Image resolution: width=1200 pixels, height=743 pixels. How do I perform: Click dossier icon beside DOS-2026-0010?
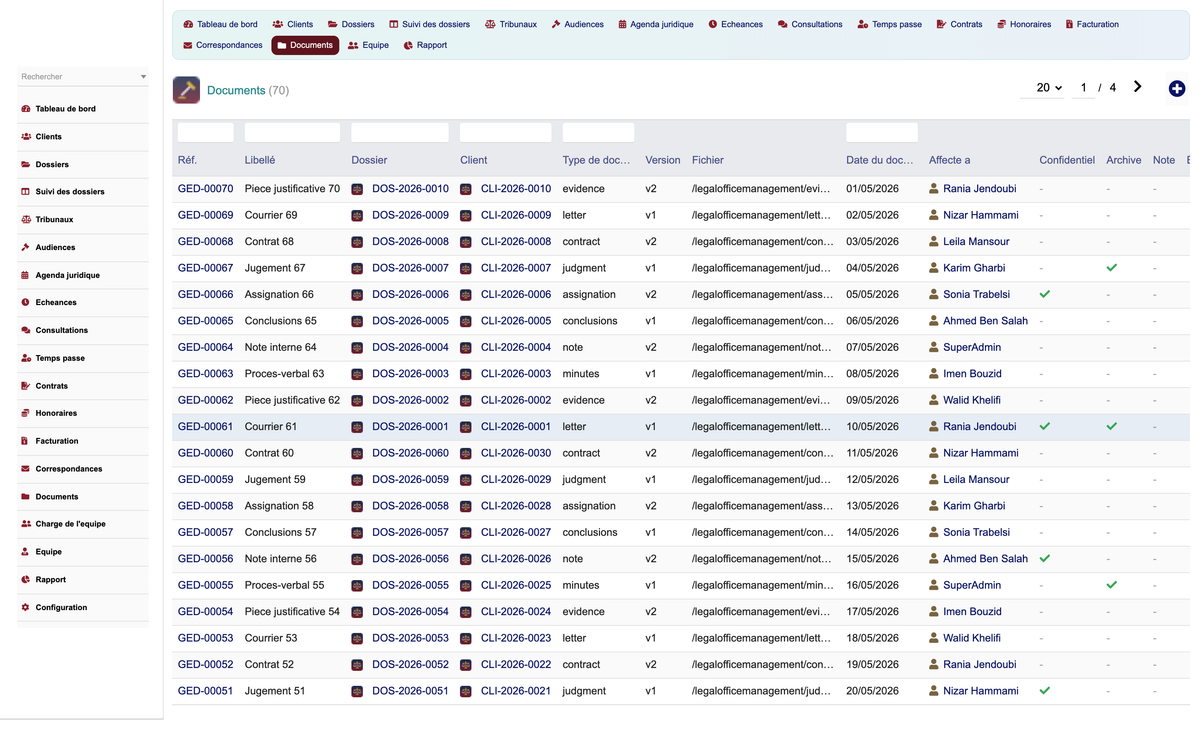pyautogui.click(x=357, y=189)
